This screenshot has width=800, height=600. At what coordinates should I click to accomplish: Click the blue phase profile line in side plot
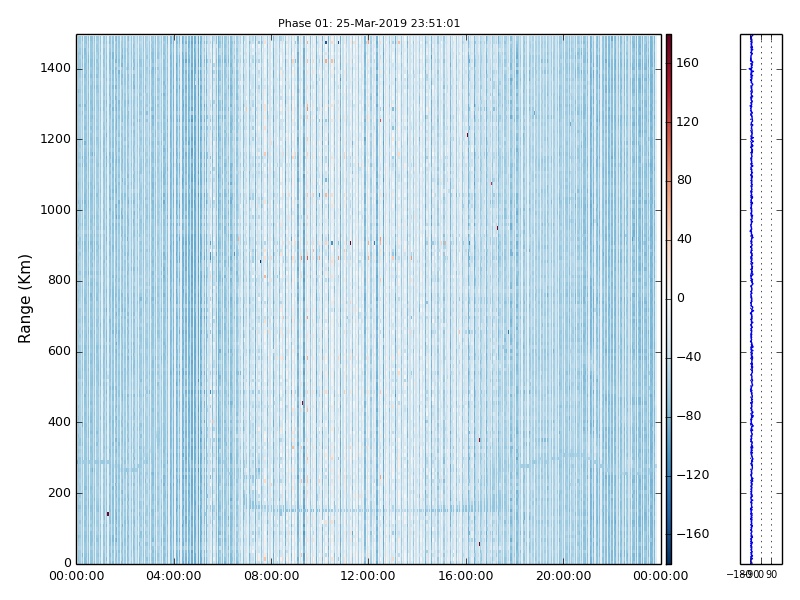tap(751, 299)
